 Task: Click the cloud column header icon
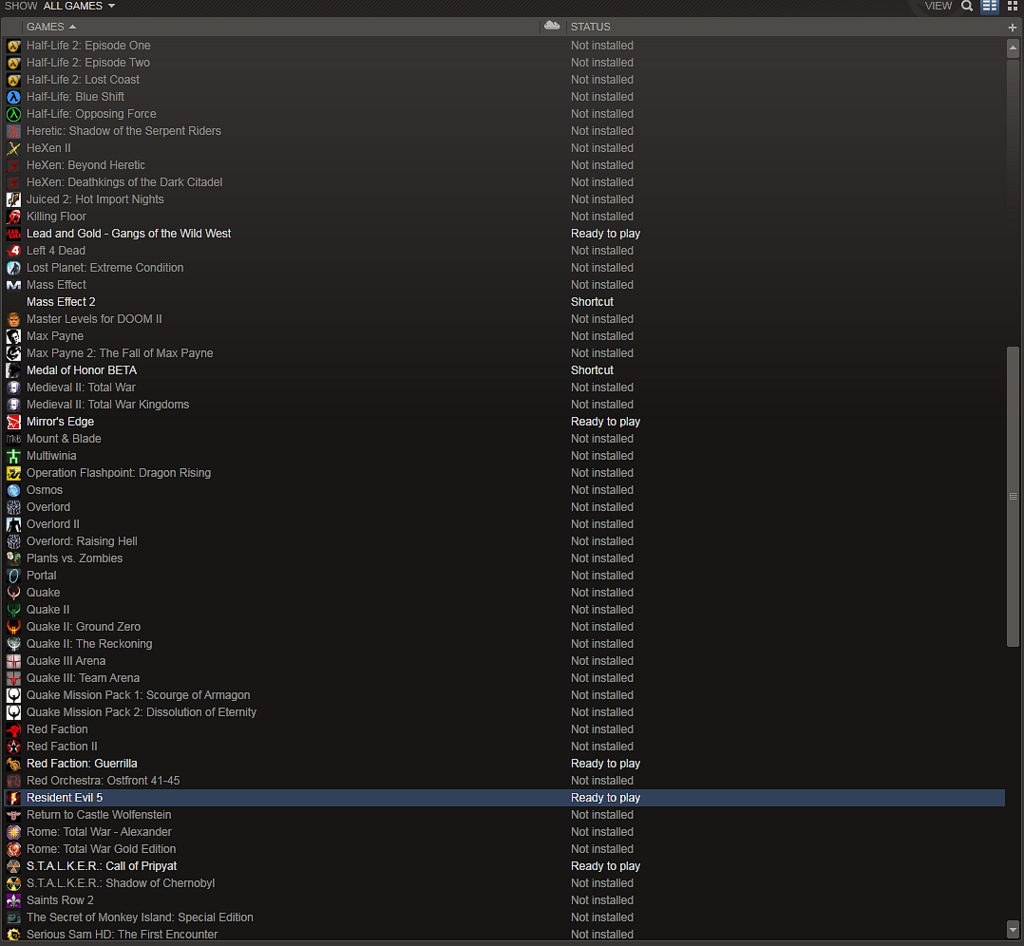(x=552, y=26)
